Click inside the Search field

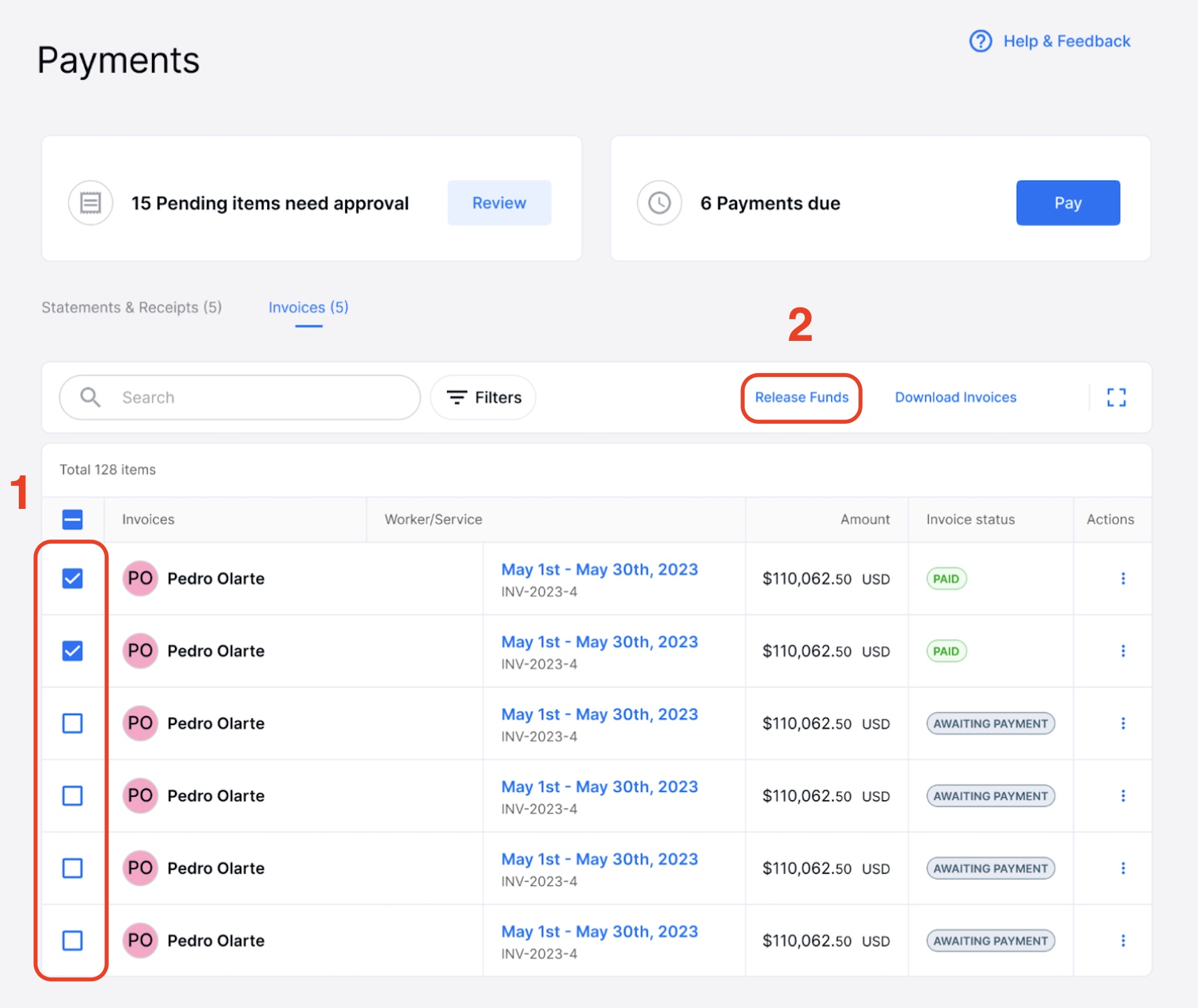coord(237,397)
